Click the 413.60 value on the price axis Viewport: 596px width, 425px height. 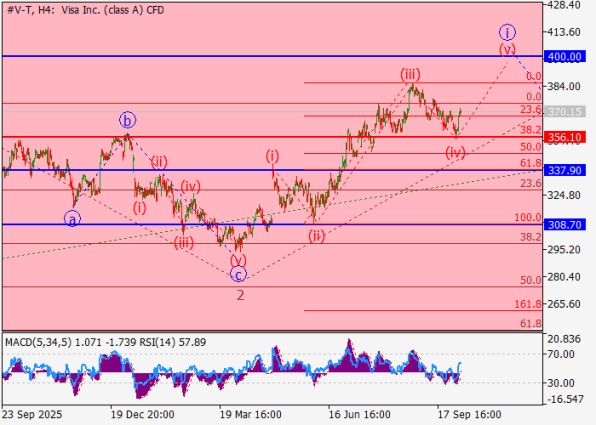(x=564, y=32)
